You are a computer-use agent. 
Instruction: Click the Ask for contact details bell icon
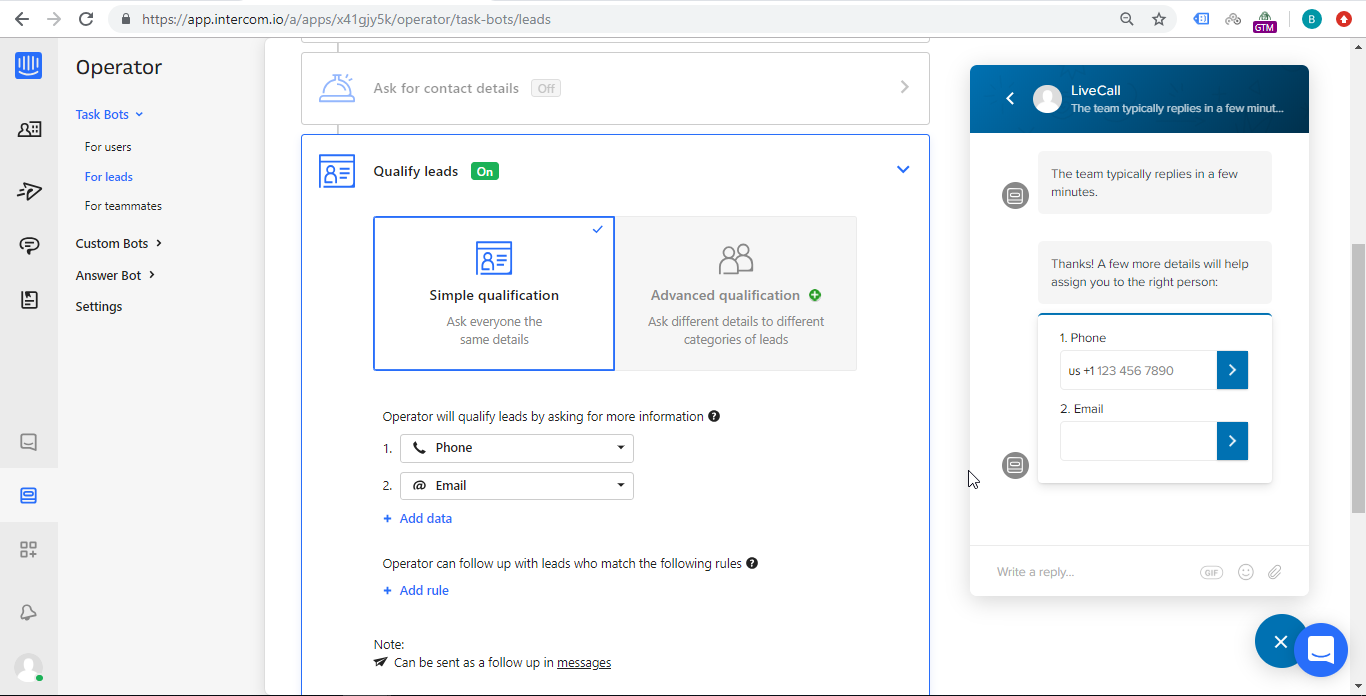[x=337, y=88]
